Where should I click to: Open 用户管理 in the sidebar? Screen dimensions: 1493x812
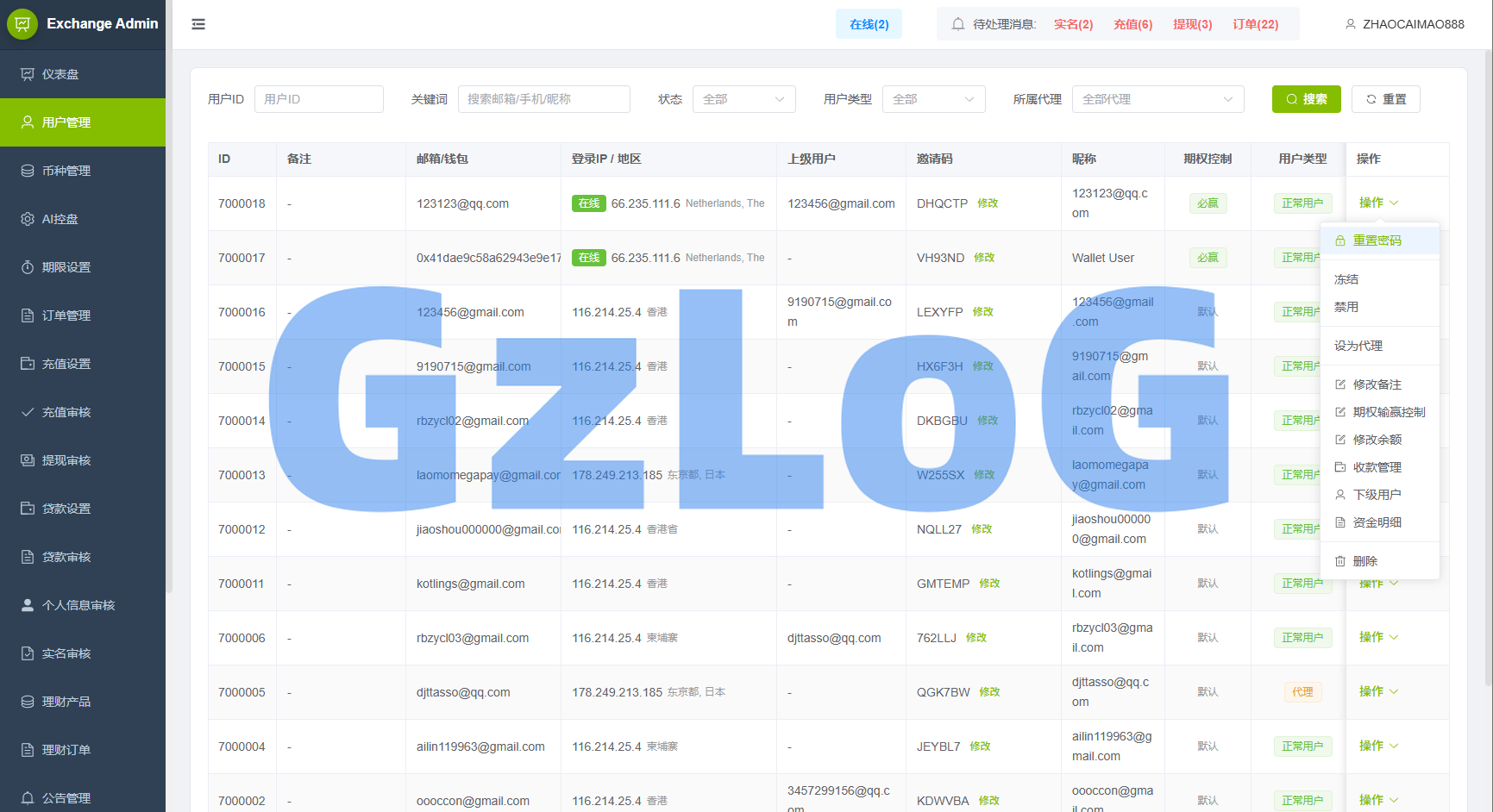coord(83,122)
